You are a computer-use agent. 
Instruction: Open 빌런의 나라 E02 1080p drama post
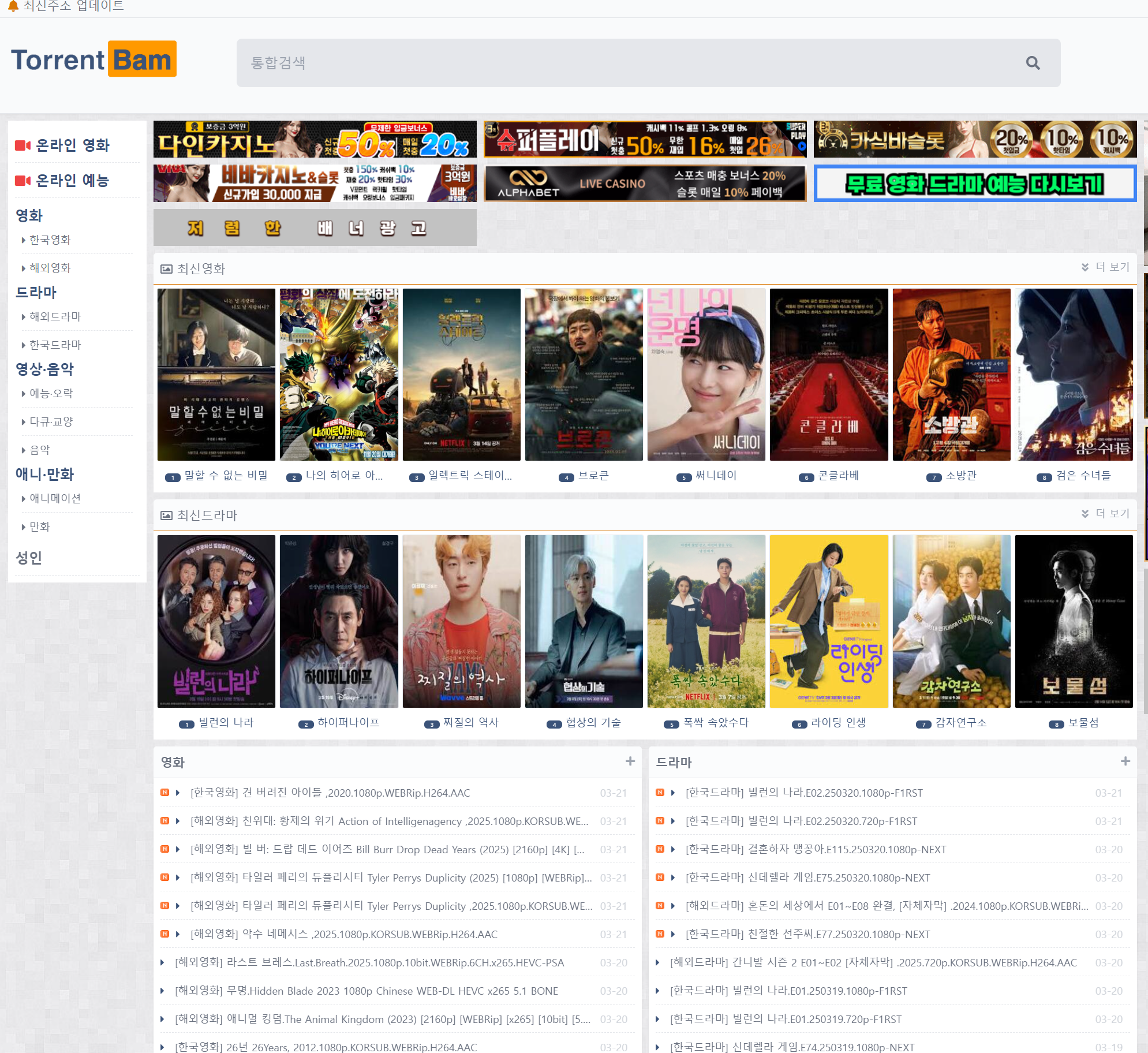tap(804, 793)
